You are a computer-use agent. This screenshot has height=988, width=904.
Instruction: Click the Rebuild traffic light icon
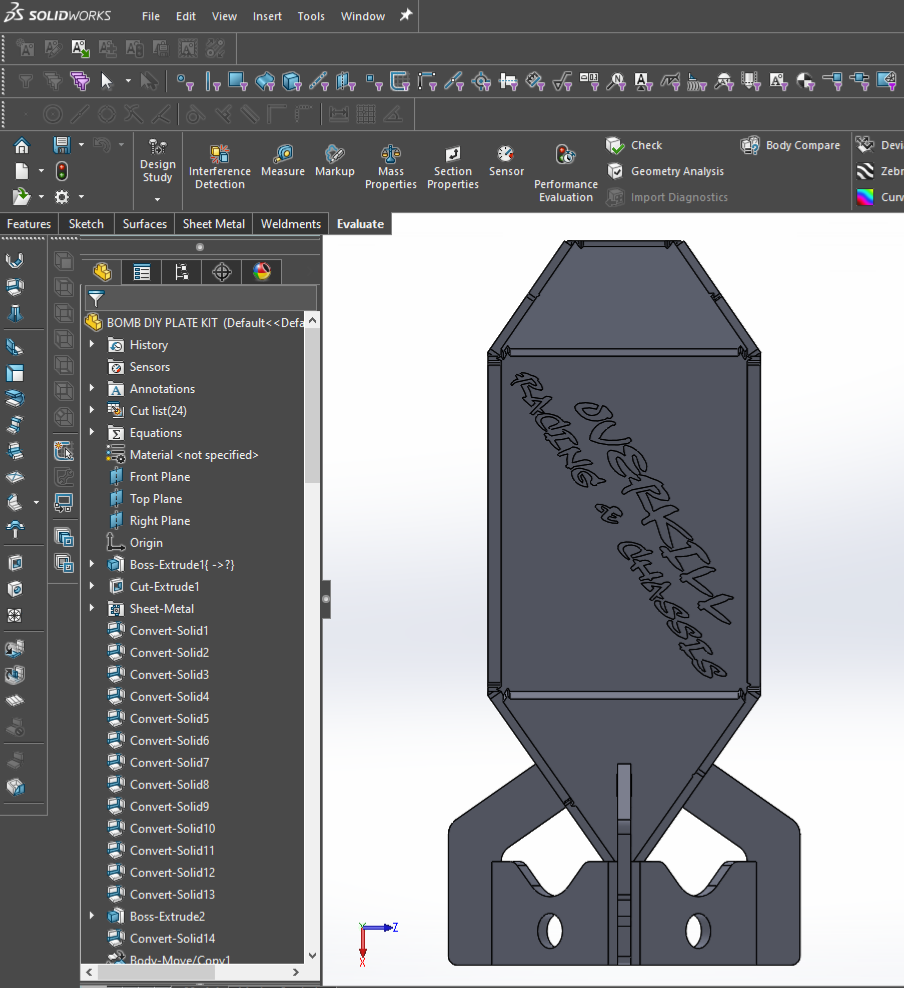tap(62, 171)
